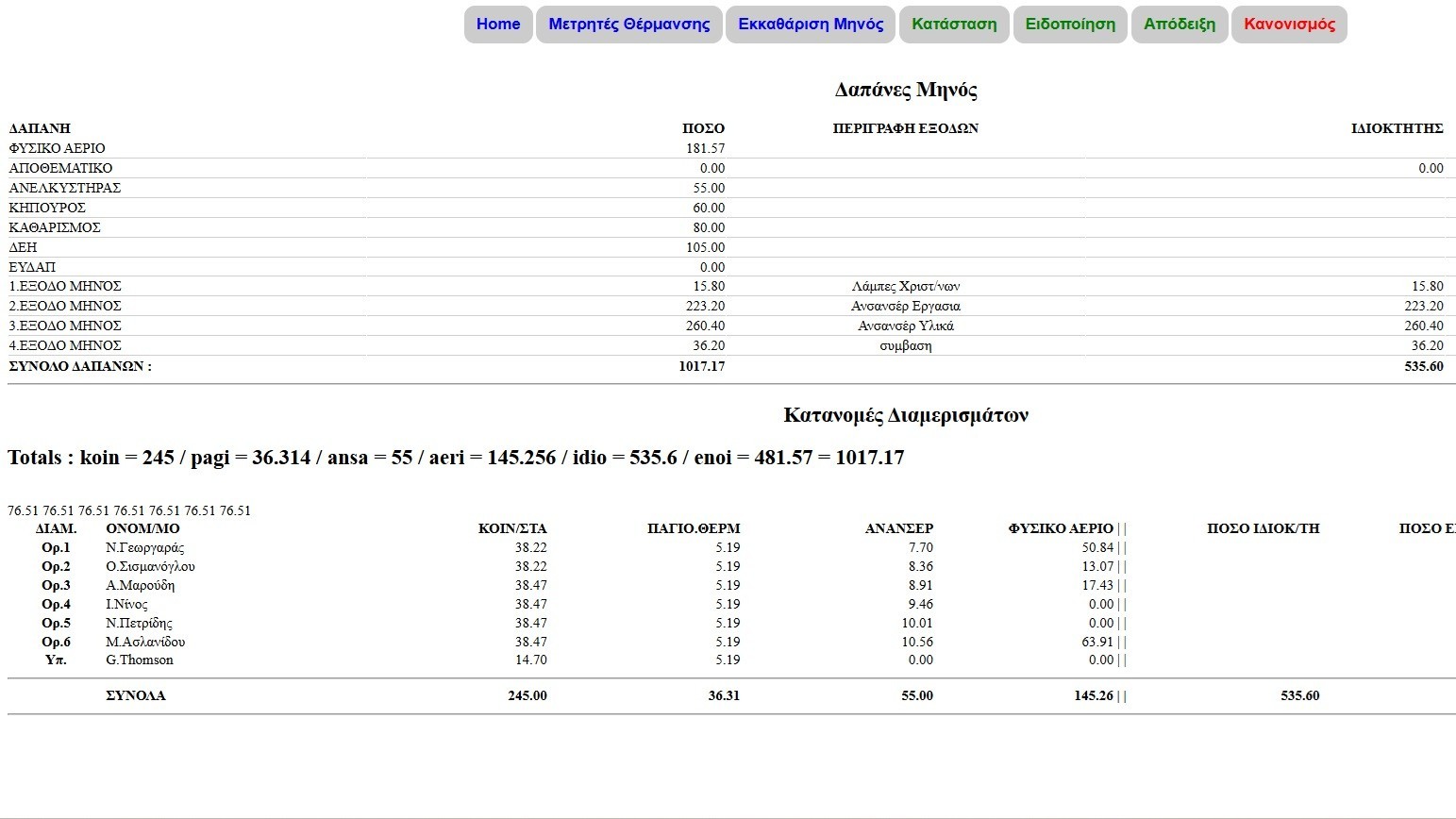The height and width of the screenshot is (819, 1456).
Task: Click the Δαπάνες Μηνός heading
Action: coord(905,90)
